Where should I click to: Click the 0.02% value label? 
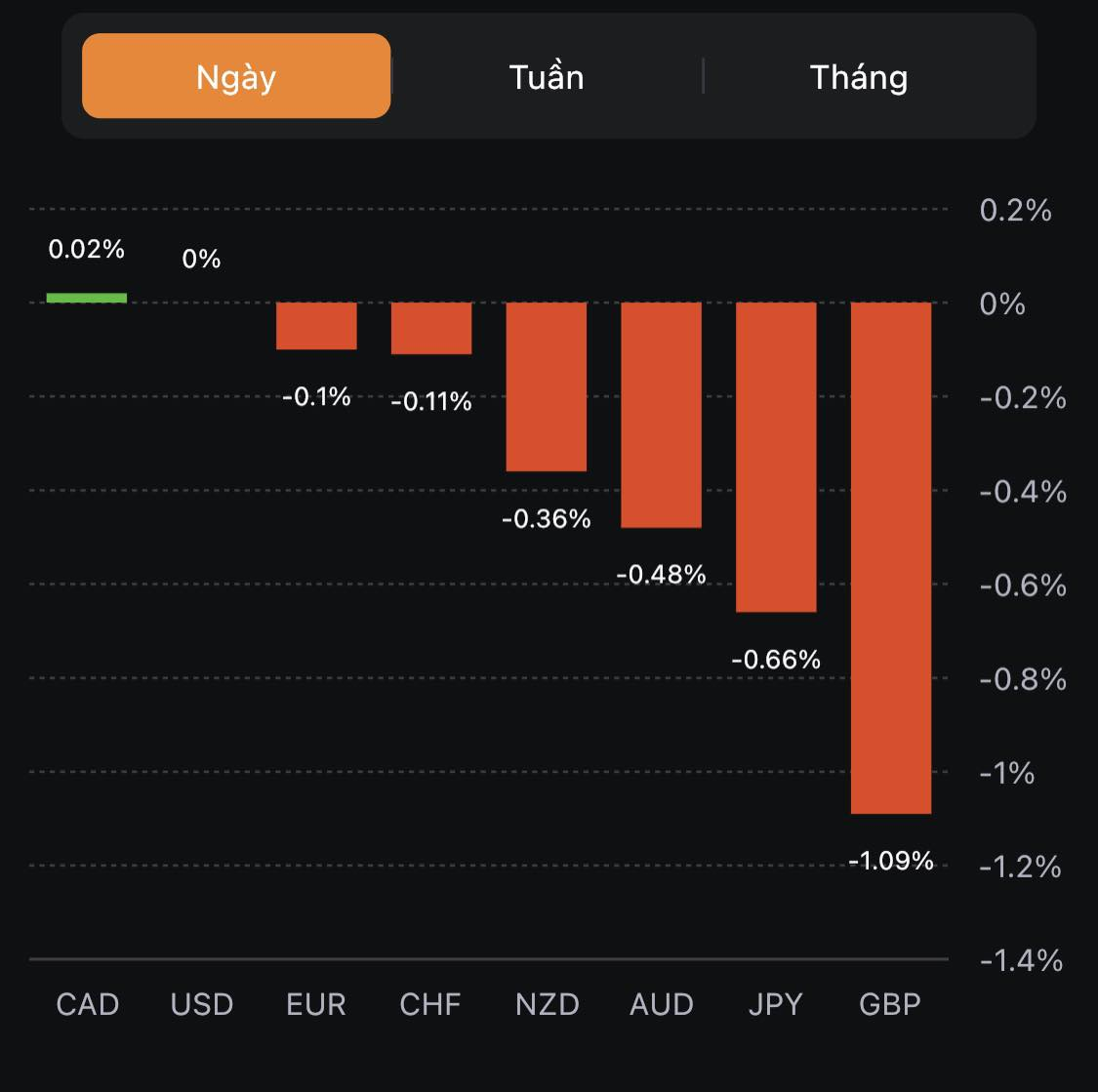(x=87, y=250)
